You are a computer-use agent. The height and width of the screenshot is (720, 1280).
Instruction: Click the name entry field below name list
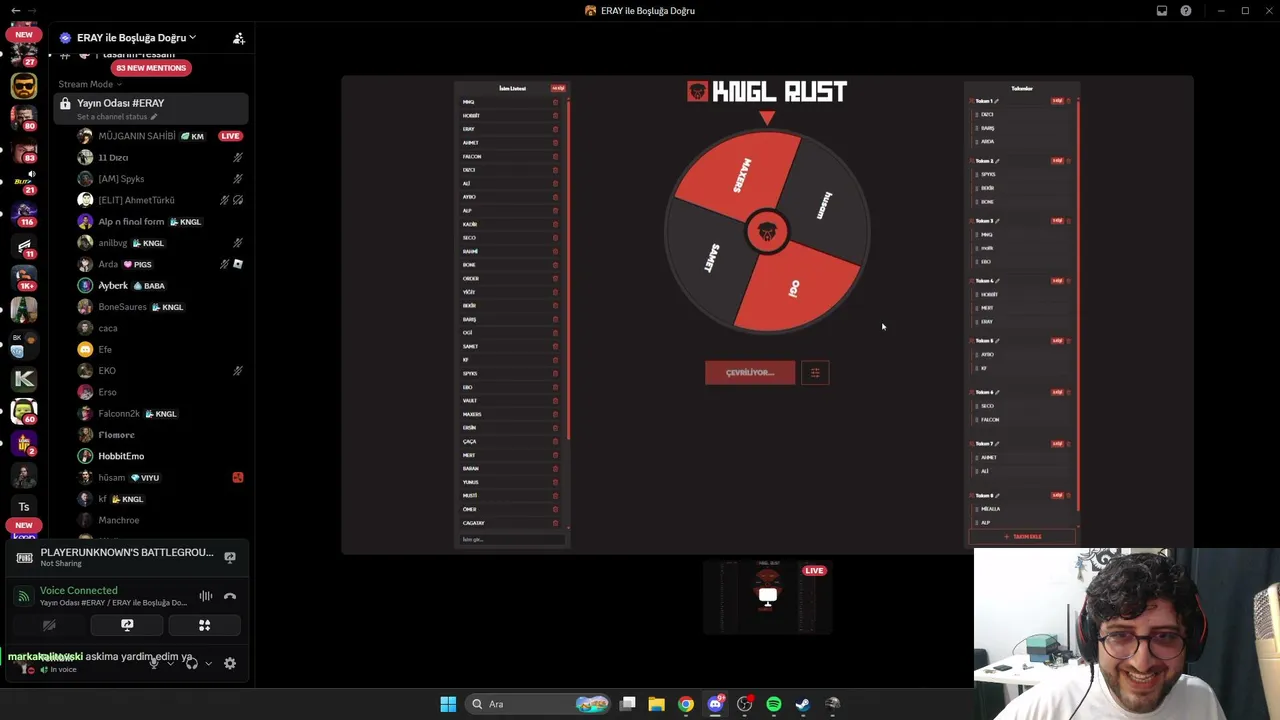(x=512, y=540)
